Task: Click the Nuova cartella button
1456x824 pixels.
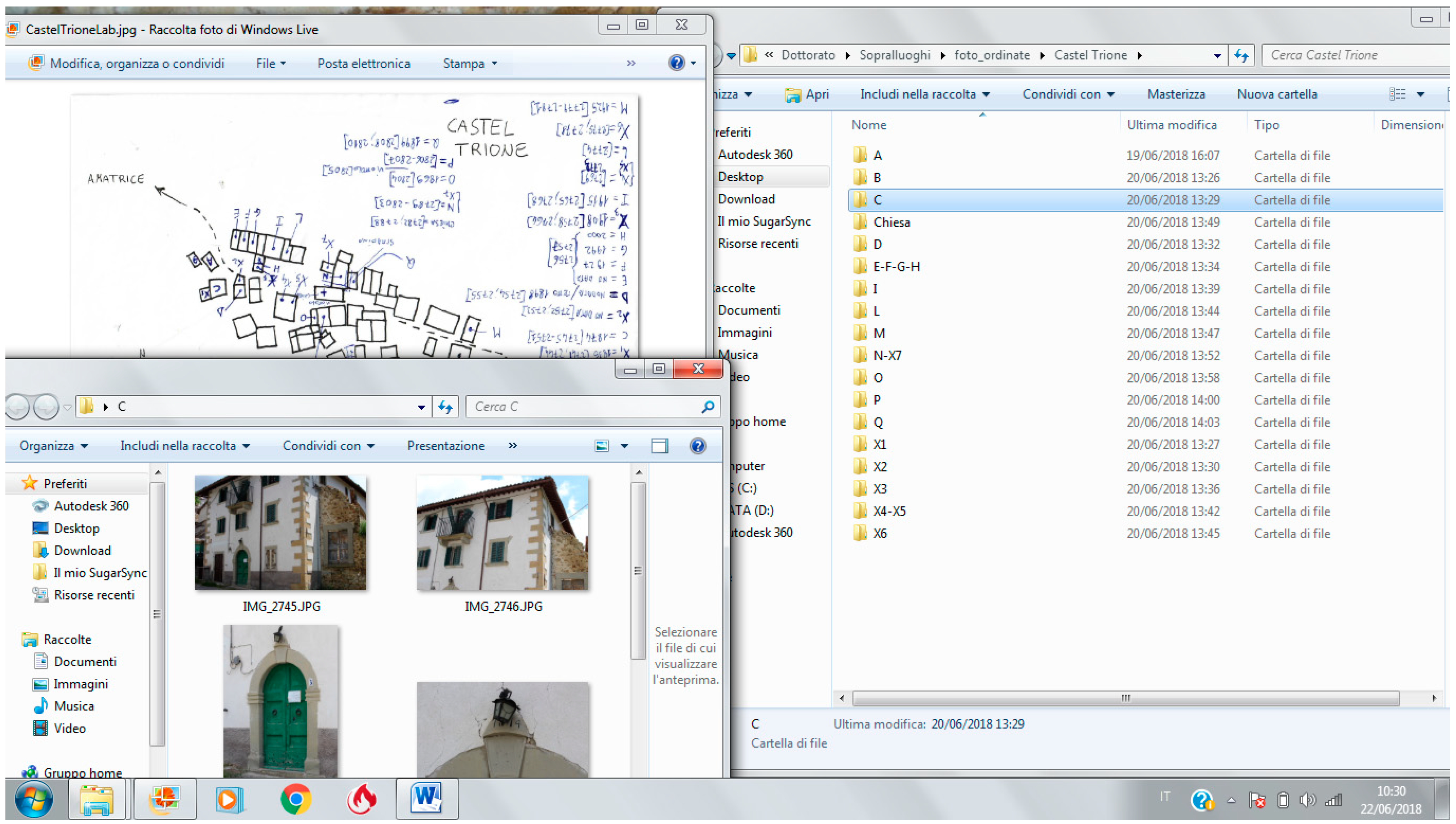Action: pos(1276,94)
